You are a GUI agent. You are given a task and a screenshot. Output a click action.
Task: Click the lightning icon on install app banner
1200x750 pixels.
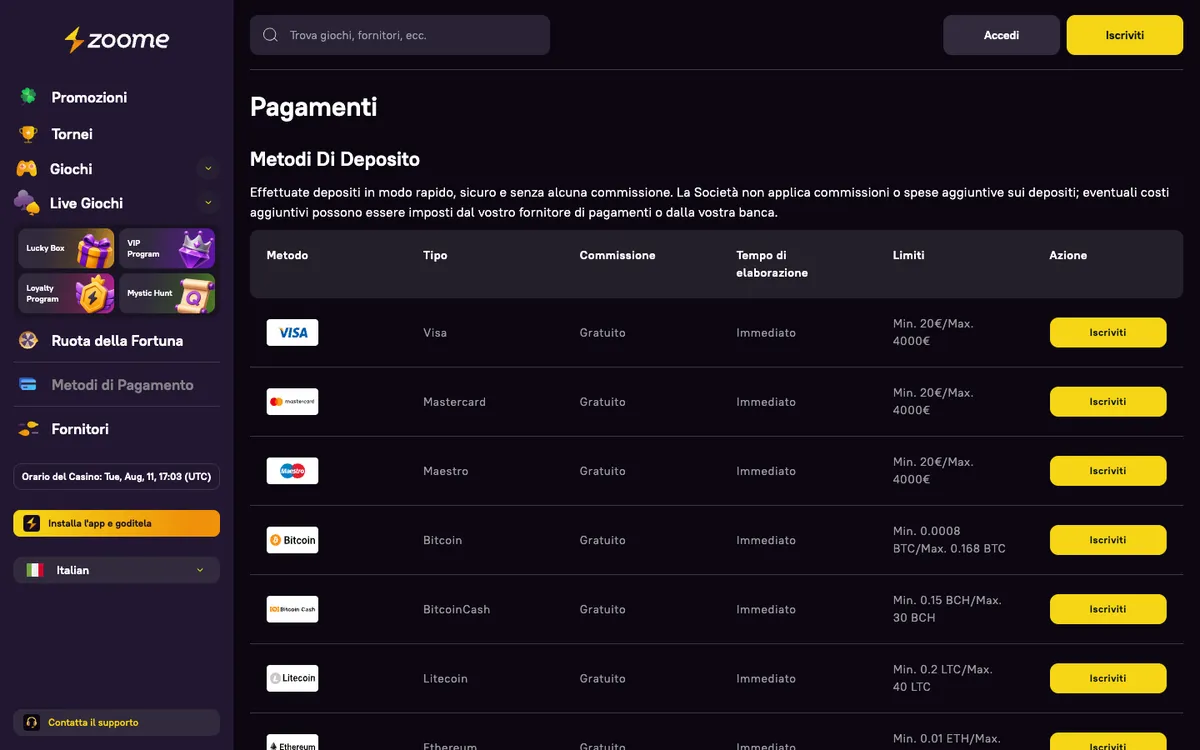tap(32, 523)
